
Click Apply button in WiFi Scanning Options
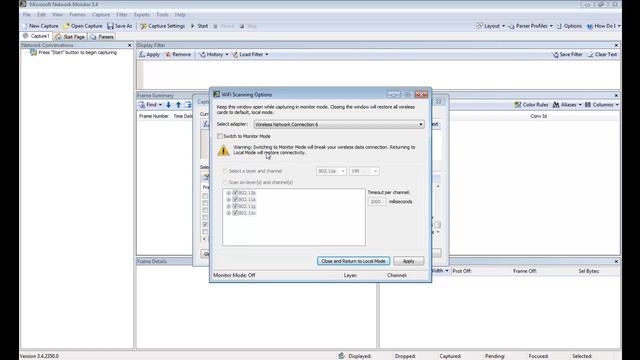[x=409, y=261]
